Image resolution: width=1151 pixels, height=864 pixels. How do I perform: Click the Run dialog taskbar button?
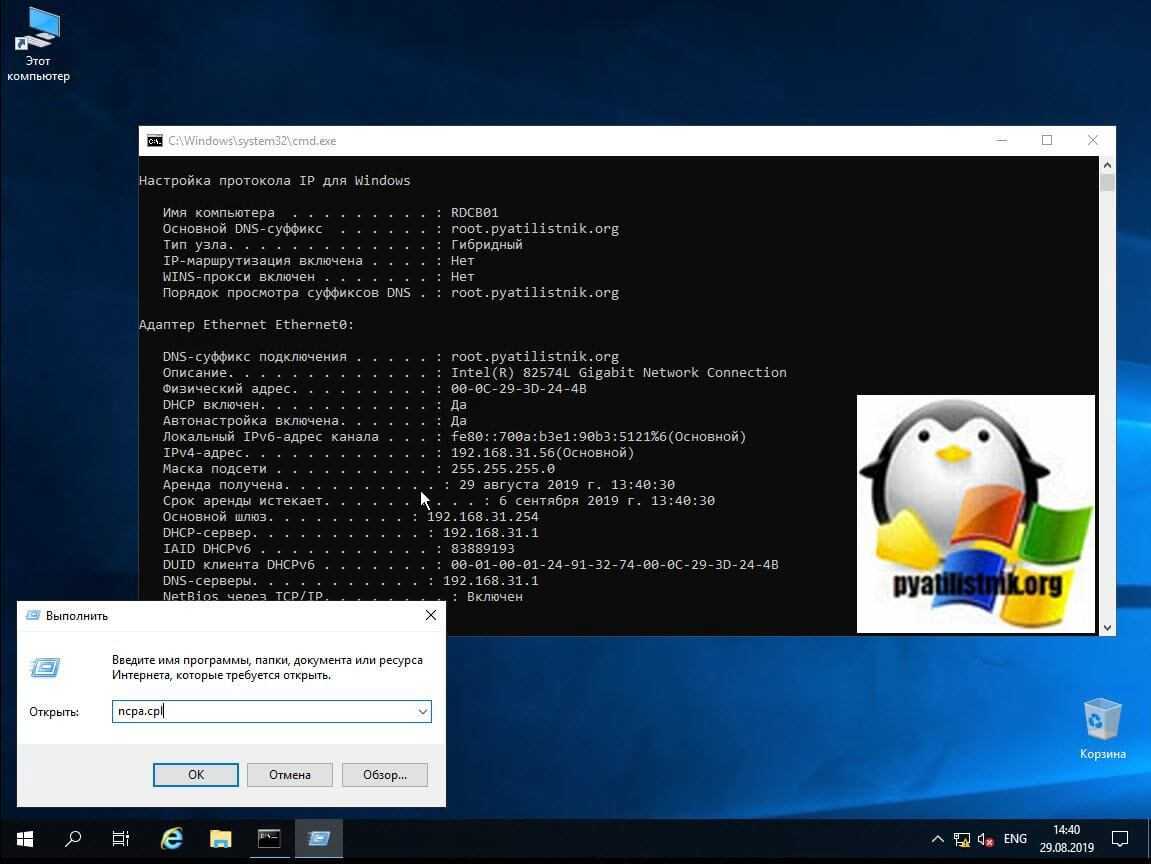pos(319,838)
